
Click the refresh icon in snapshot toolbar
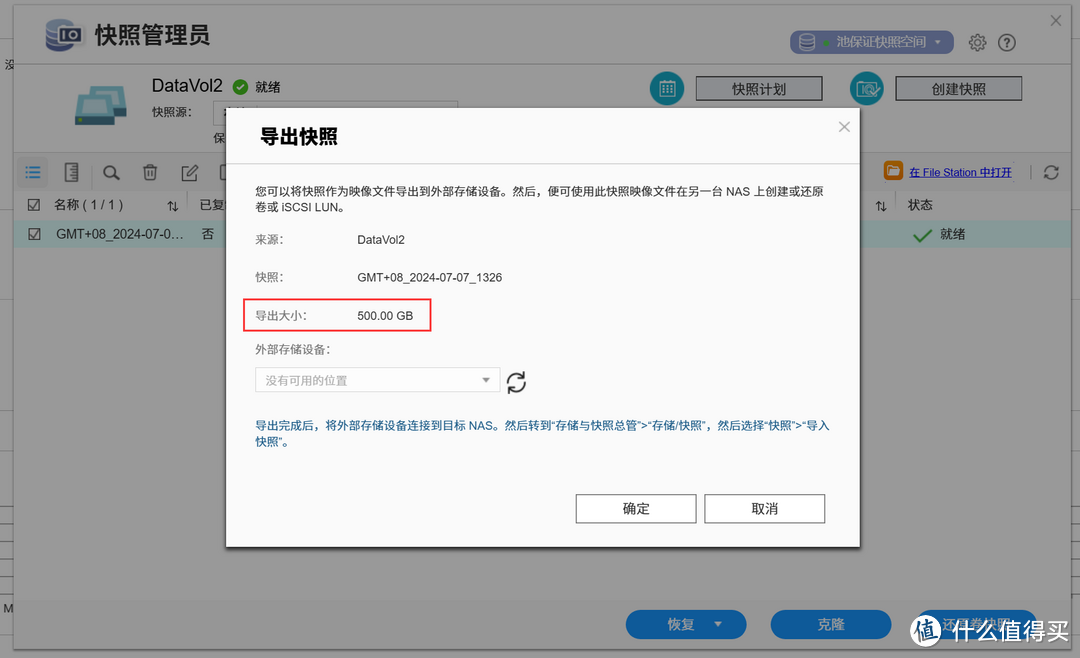1050,172
